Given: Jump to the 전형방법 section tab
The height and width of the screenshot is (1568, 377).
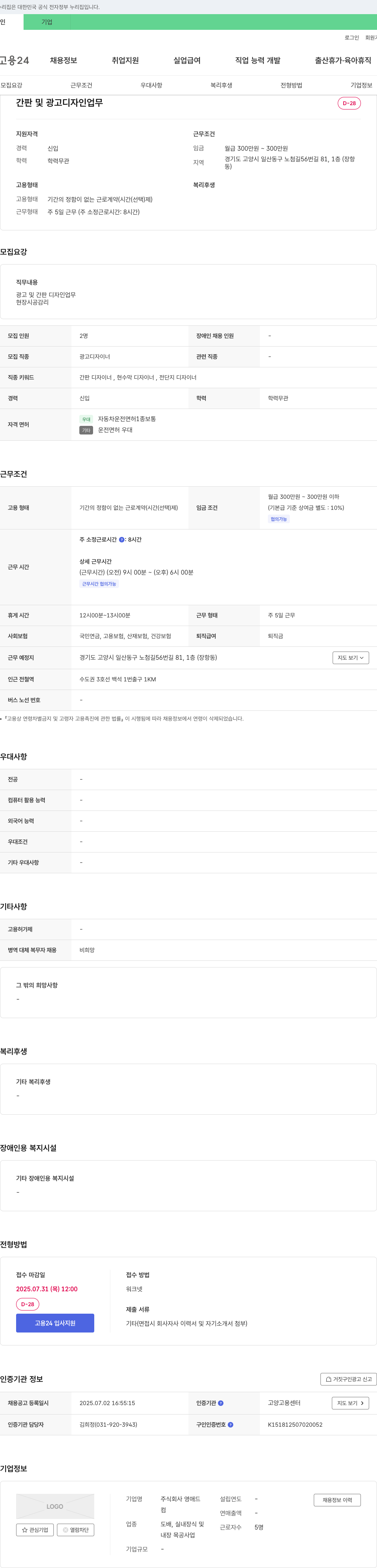Looking at the screenshot, I should (x=291, y=85).
